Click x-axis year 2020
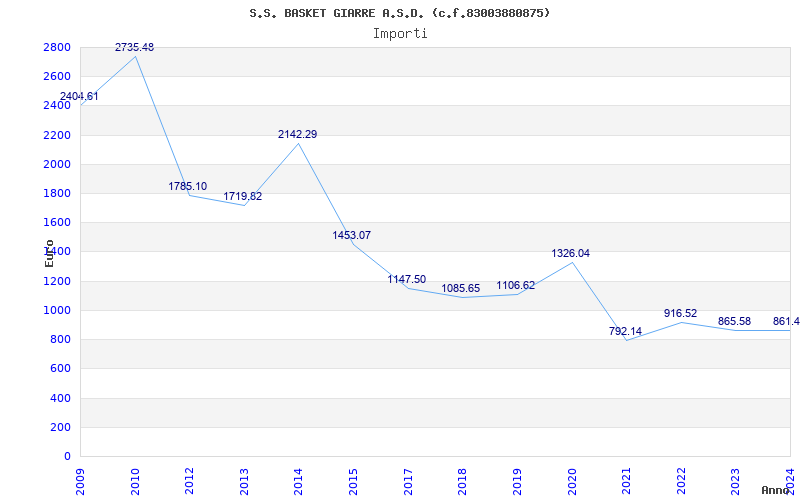Viewport: 800px width, 500px height. click(571, 481)
